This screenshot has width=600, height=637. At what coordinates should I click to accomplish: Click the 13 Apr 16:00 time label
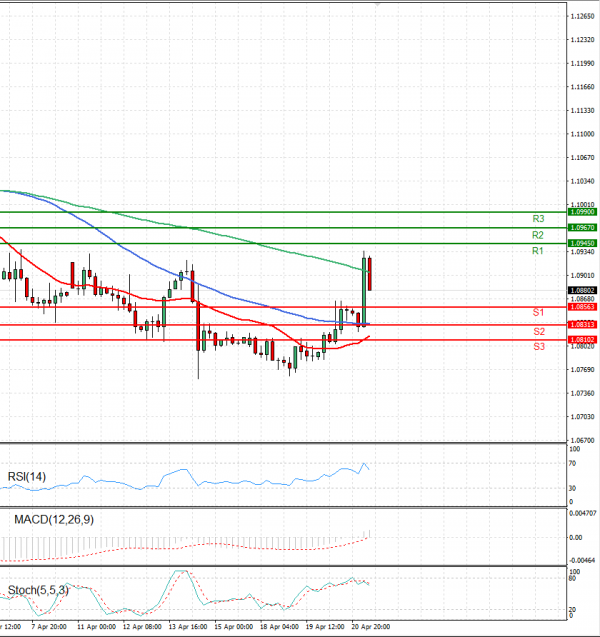[188, 627]
